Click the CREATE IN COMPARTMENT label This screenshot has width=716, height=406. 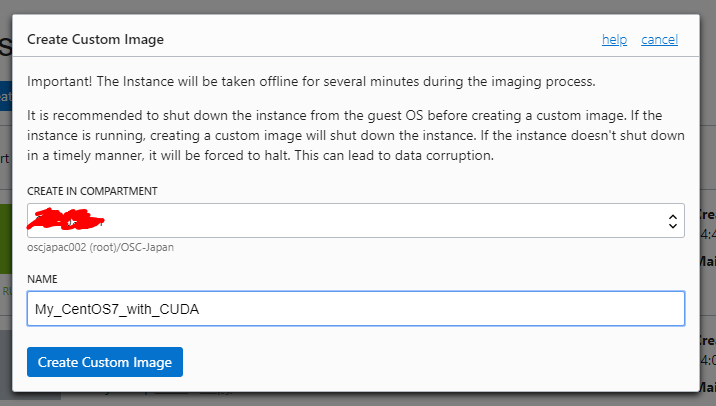(92, 190)
